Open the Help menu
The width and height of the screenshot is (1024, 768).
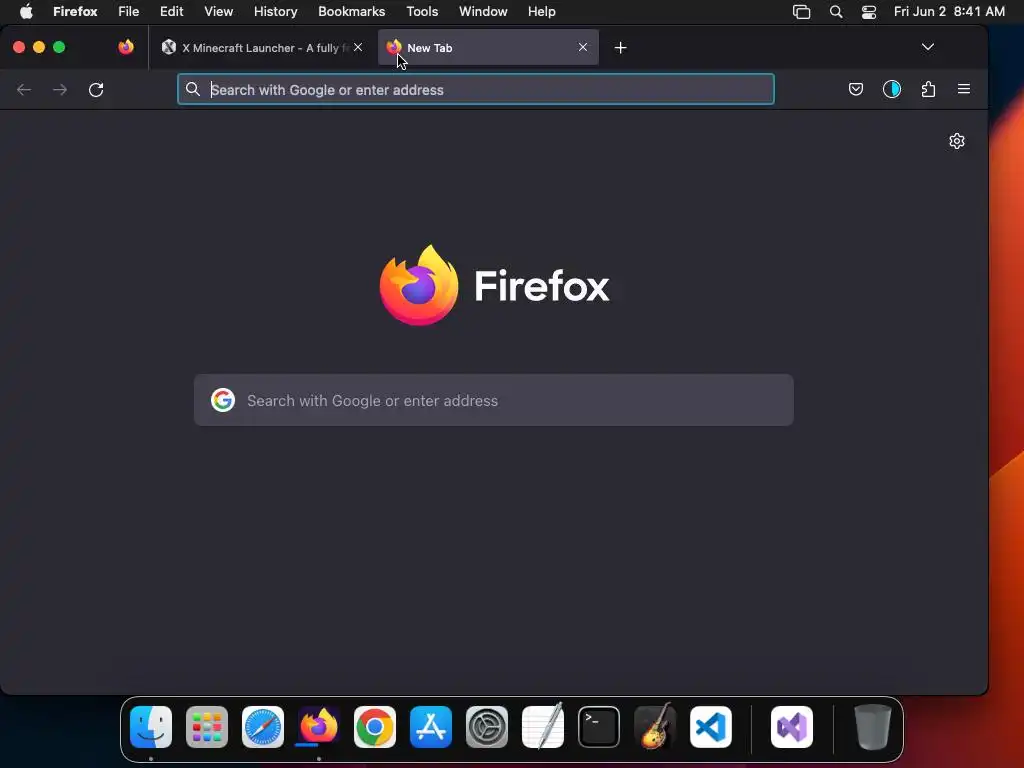click(x=541, y=11)
